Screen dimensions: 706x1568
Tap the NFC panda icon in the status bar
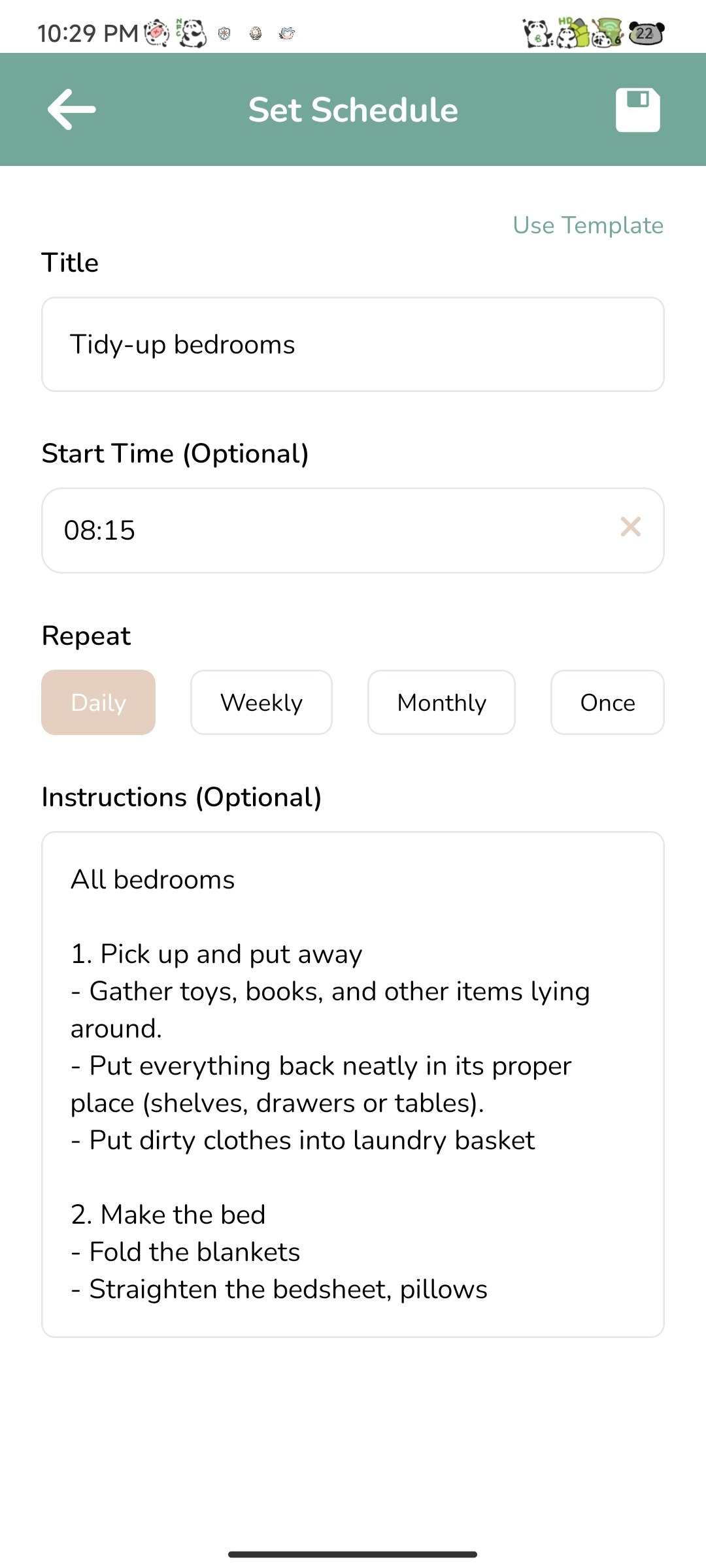(x=191, y=33)
